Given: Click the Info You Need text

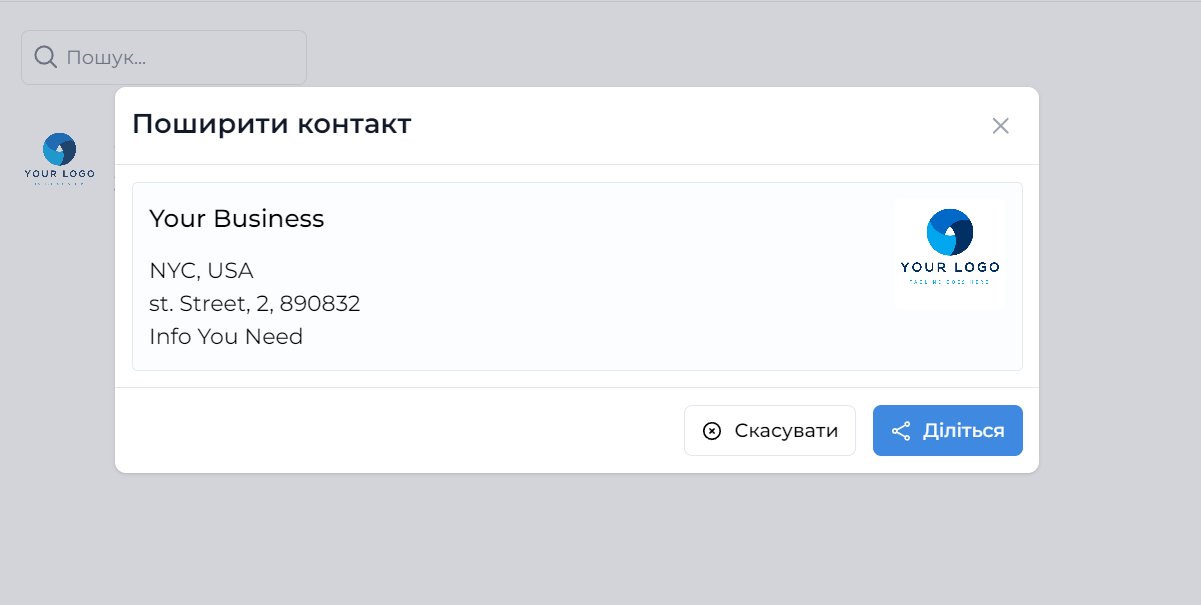Looking at the screenshot, I should (226, 337).
